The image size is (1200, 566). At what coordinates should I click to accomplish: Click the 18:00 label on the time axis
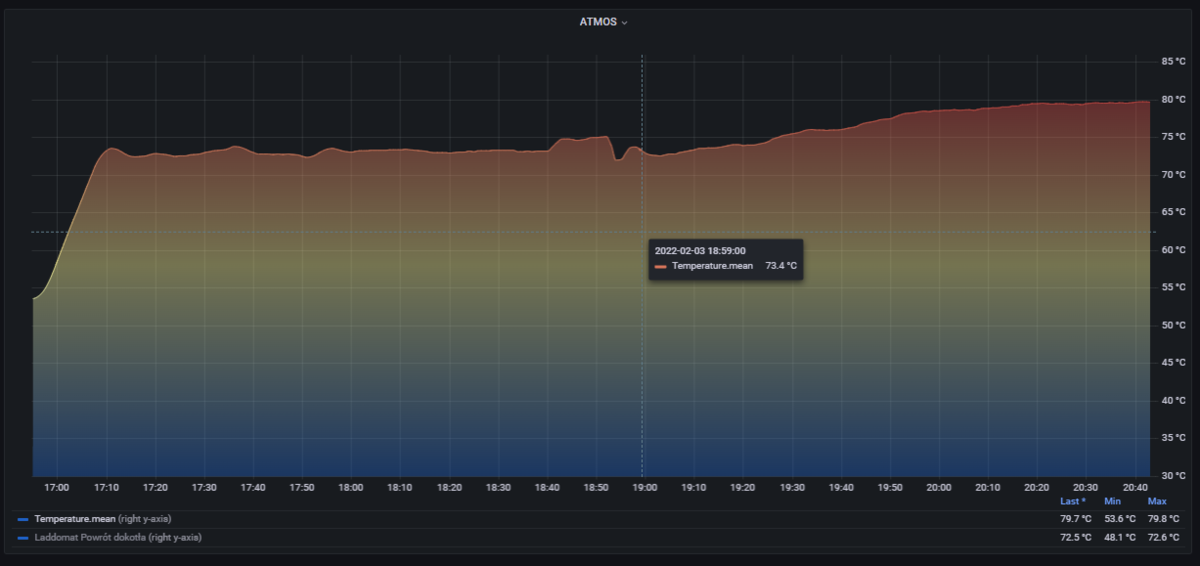coord(350,488)
